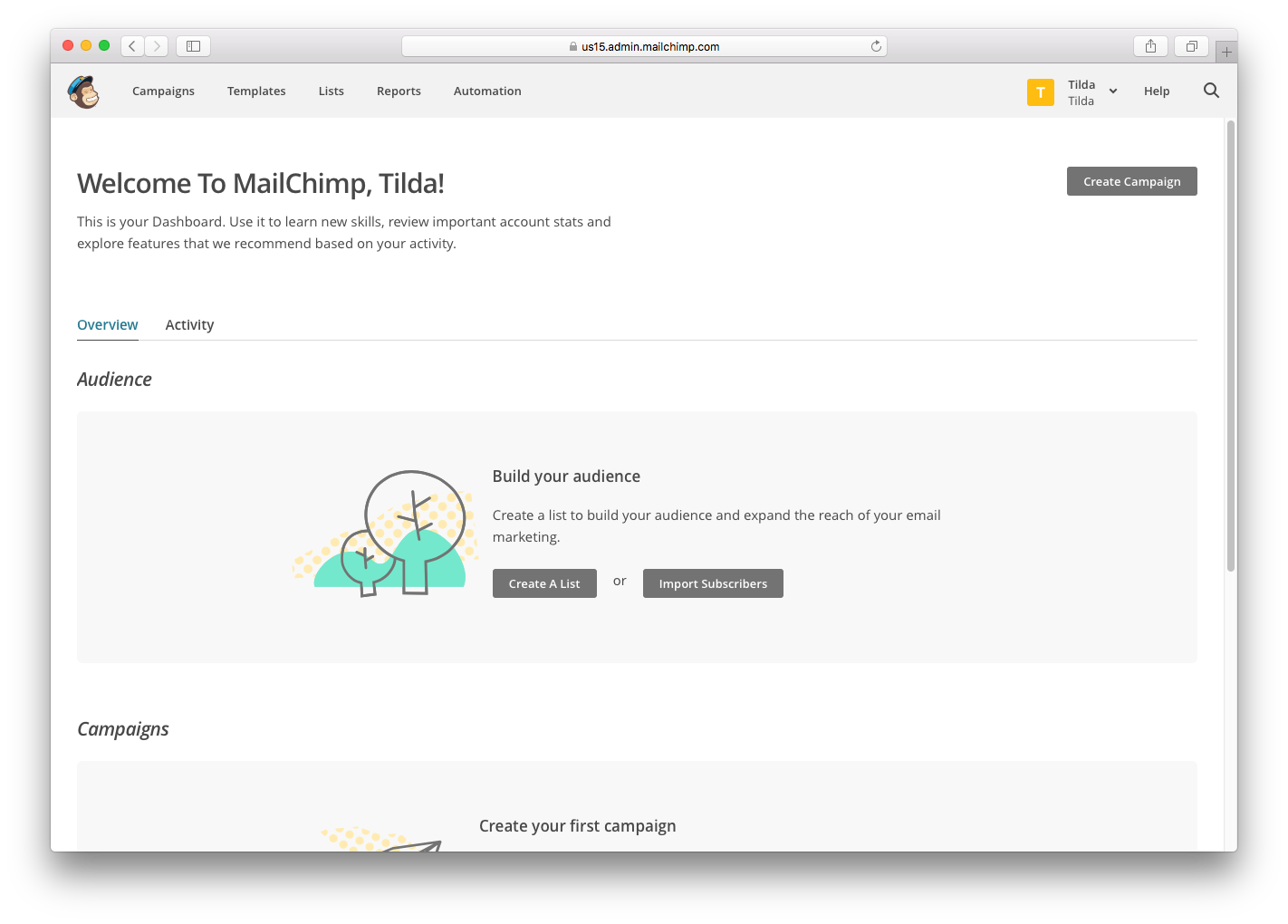Click the lock icon in address bar
The height and width of the screenshot is (924, 1288).
tap(573, 46)
